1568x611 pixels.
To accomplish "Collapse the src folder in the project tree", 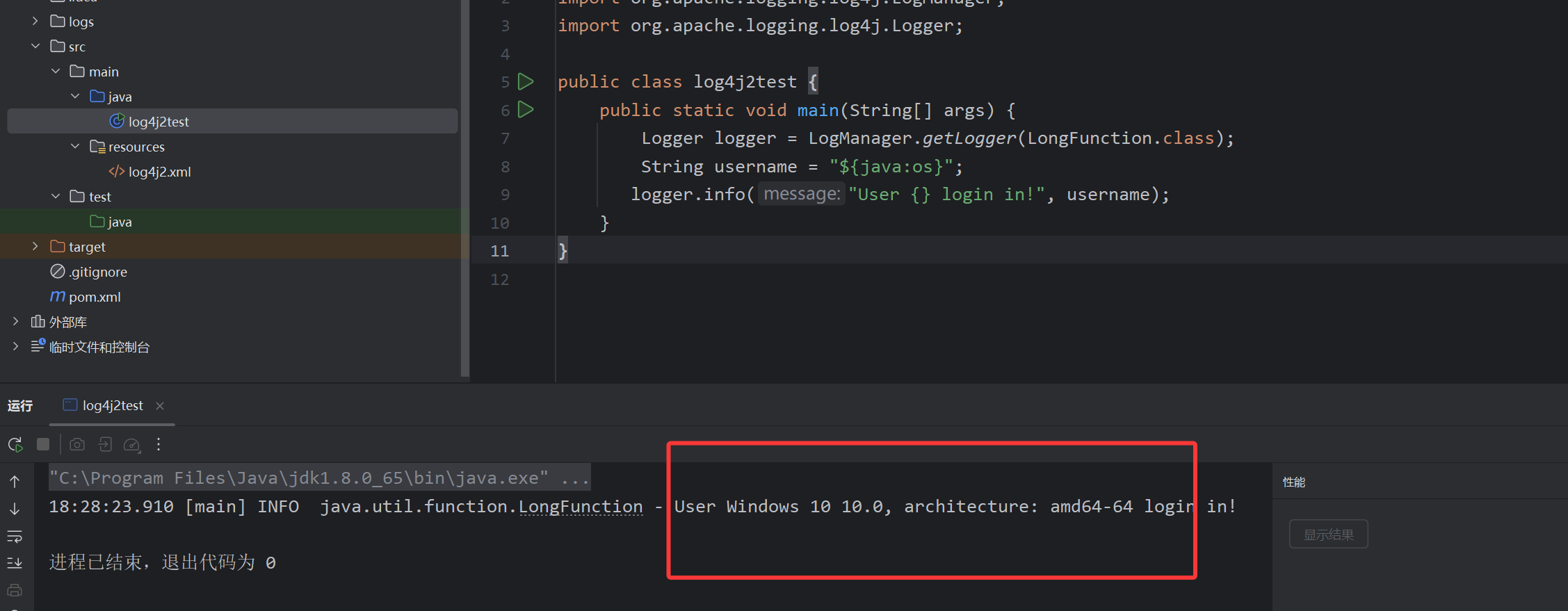I will [x=35, y=47].
